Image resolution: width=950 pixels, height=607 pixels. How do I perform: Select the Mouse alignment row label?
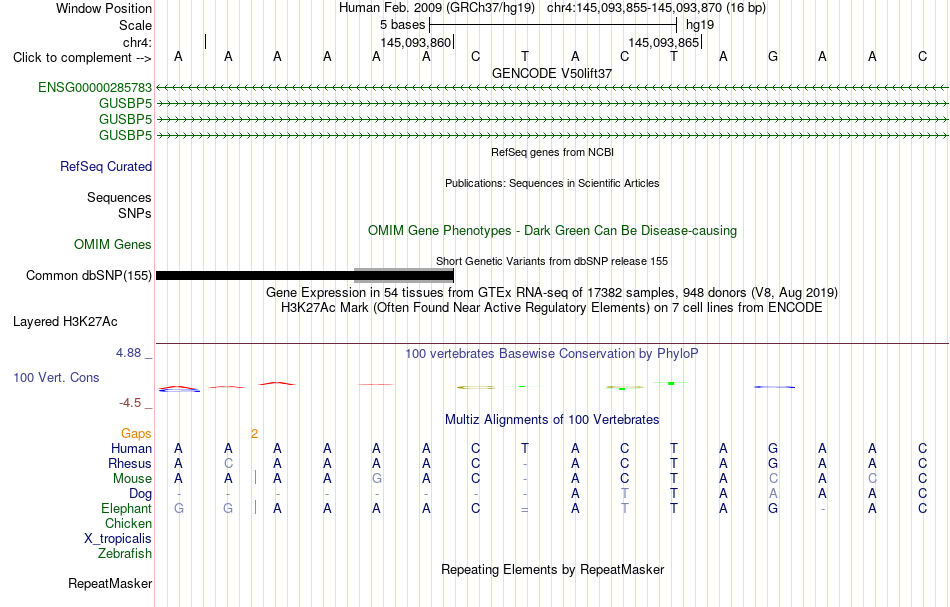[132, 479]
